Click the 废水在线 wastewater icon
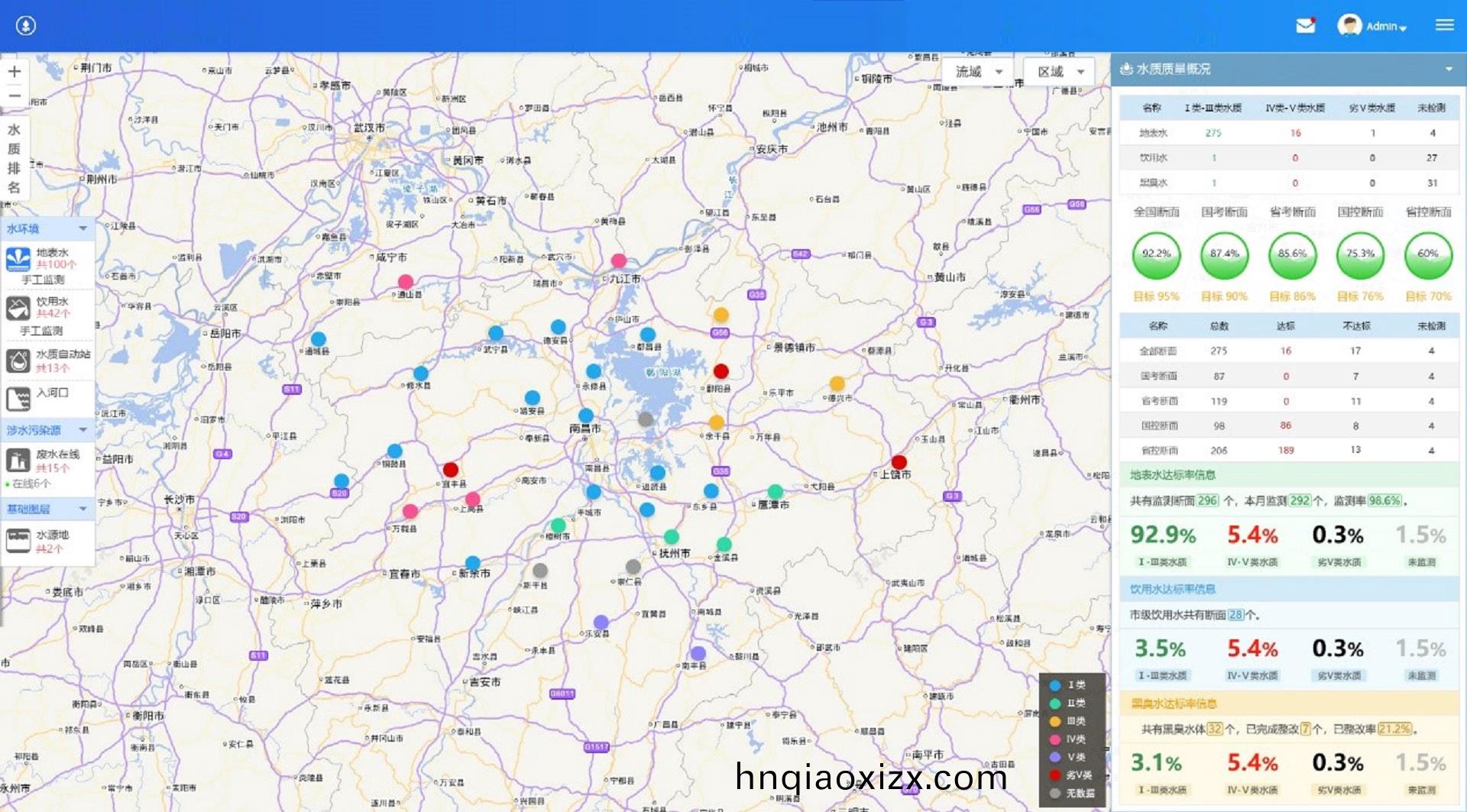The height and width of the screenshot is (812, 1467). click(18, 461)
